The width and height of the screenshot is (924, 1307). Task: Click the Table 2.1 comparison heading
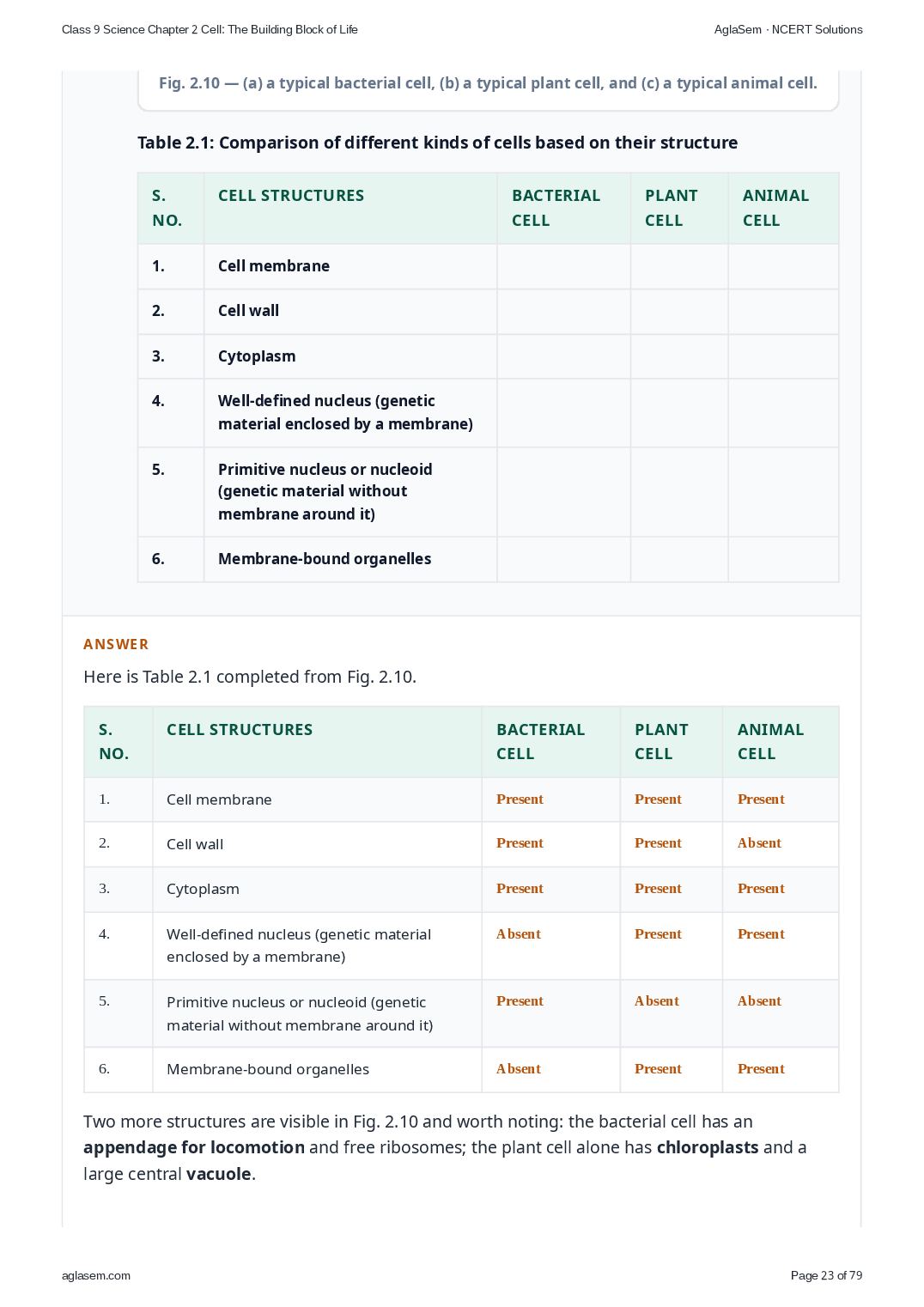click(437, 143)
